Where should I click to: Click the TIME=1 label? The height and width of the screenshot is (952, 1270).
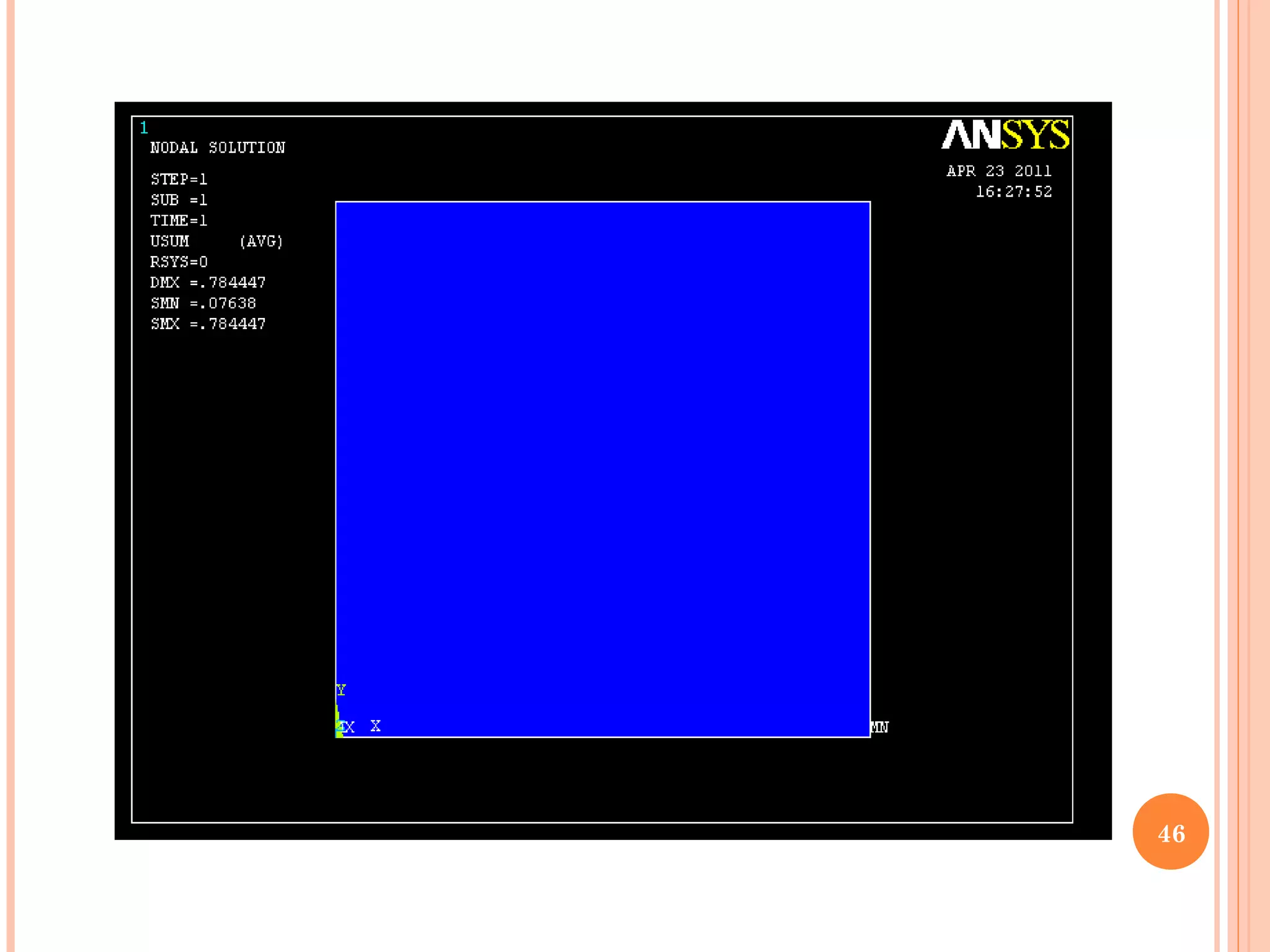point(179,221)
